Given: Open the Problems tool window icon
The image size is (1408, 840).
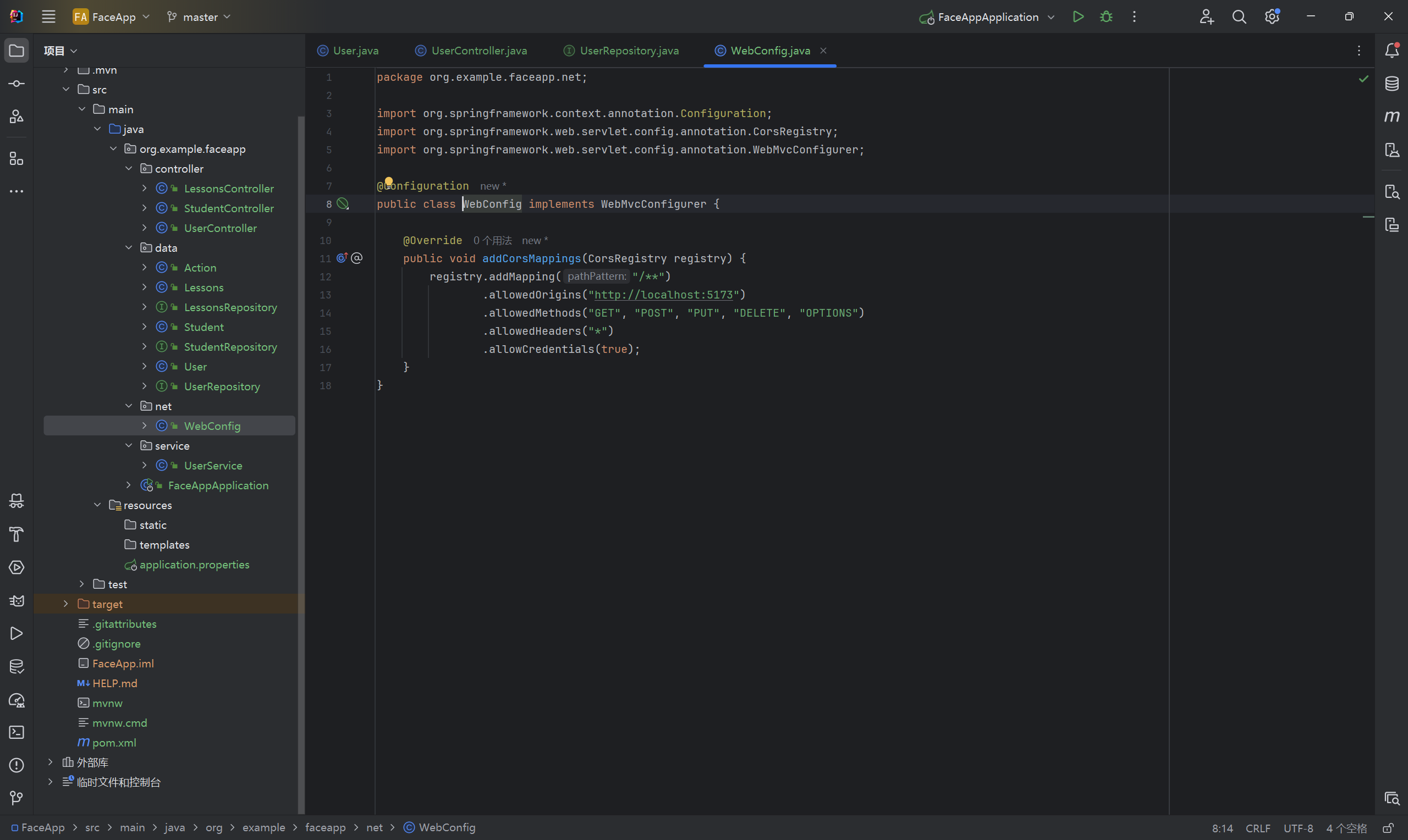Looking at the screenshot, I should tap(16, 765).
